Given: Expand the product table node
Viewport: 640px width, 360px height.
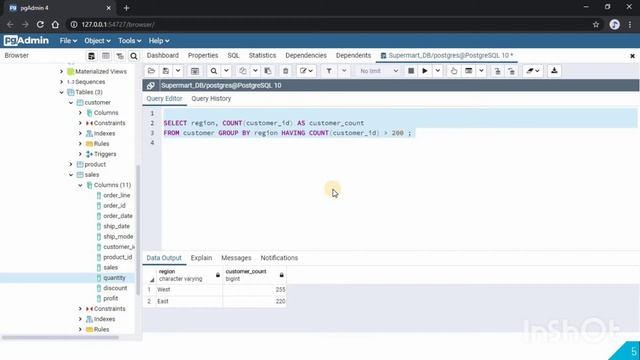Looking at the screenshot, I should (71, 164).
